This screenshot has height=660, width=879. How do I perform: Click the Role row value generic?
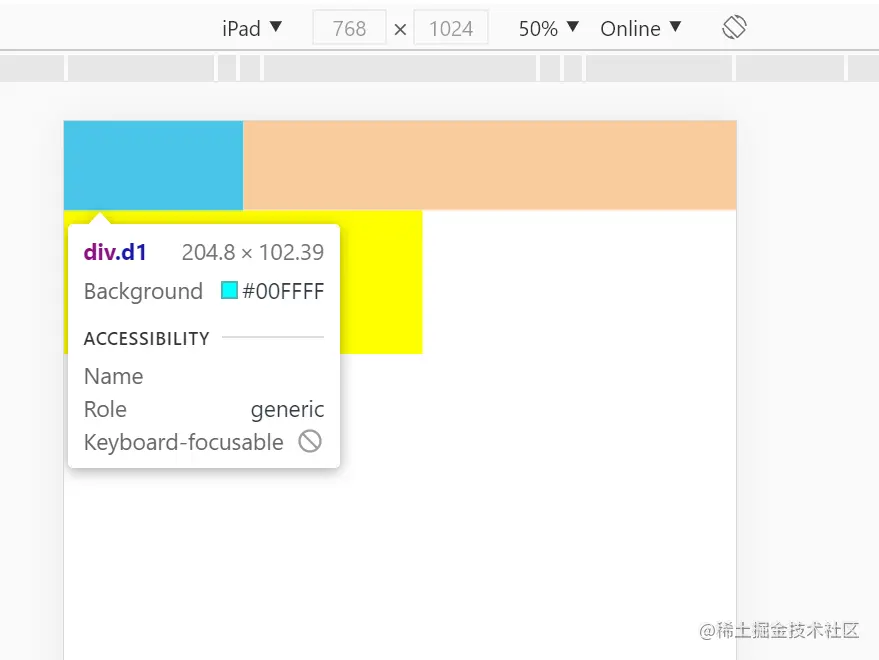click(287, 409)
